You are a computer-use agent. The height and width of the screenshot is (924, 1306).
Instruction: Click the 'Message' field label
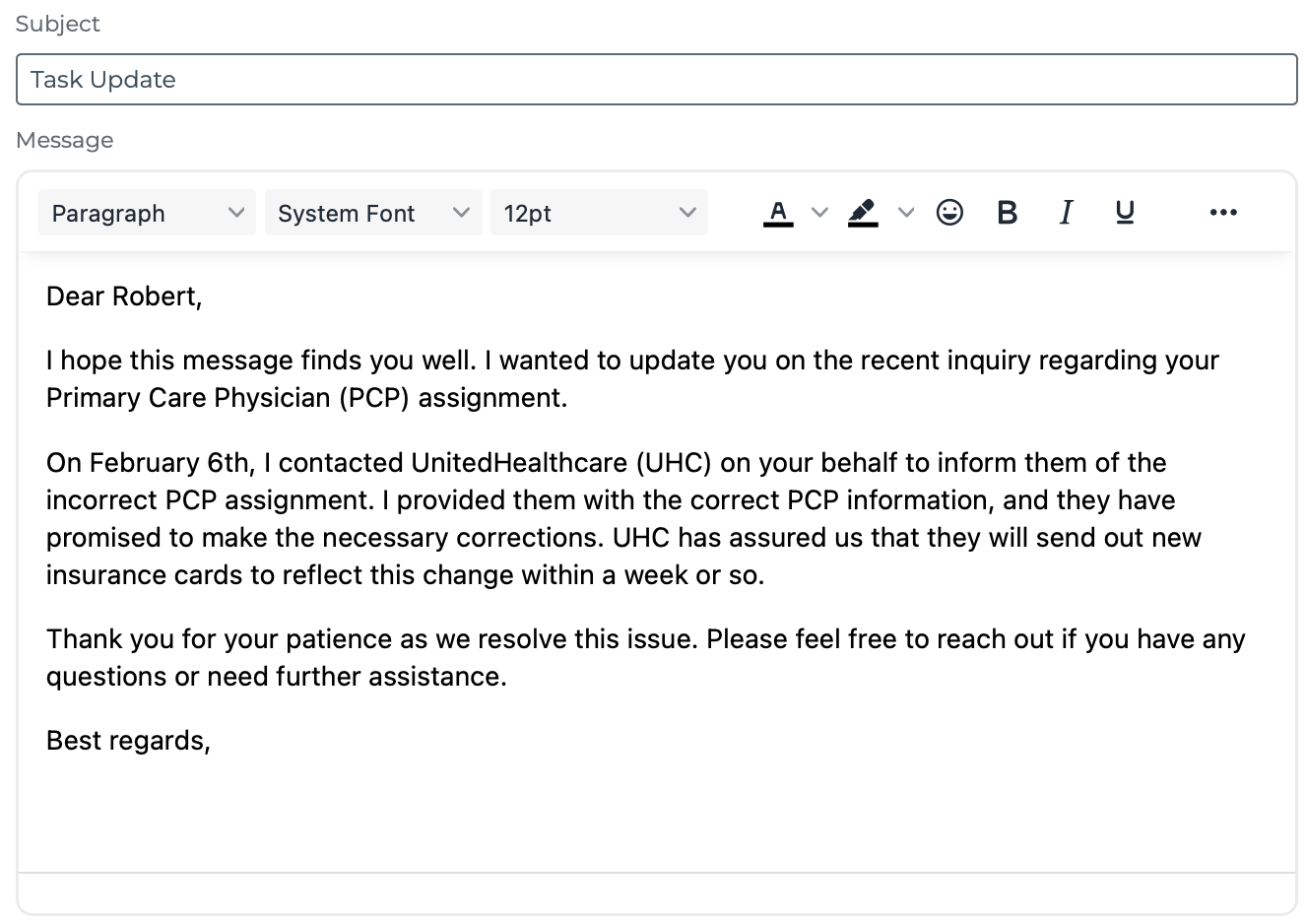[65, 140]
